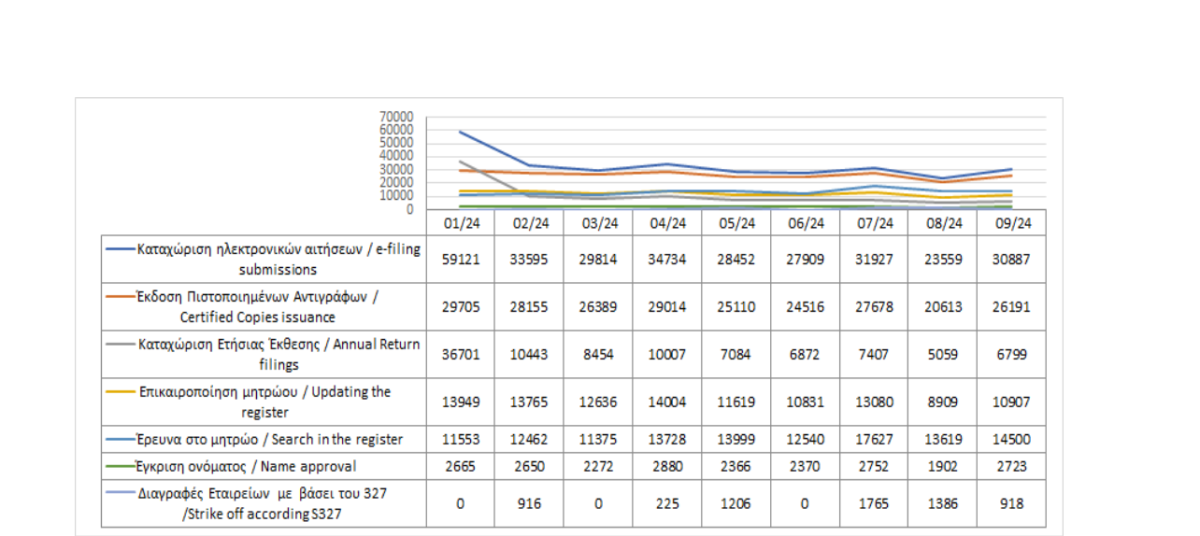Select the 09/24 column header
1200x536 pixels.
click(x=1012, y=223)
